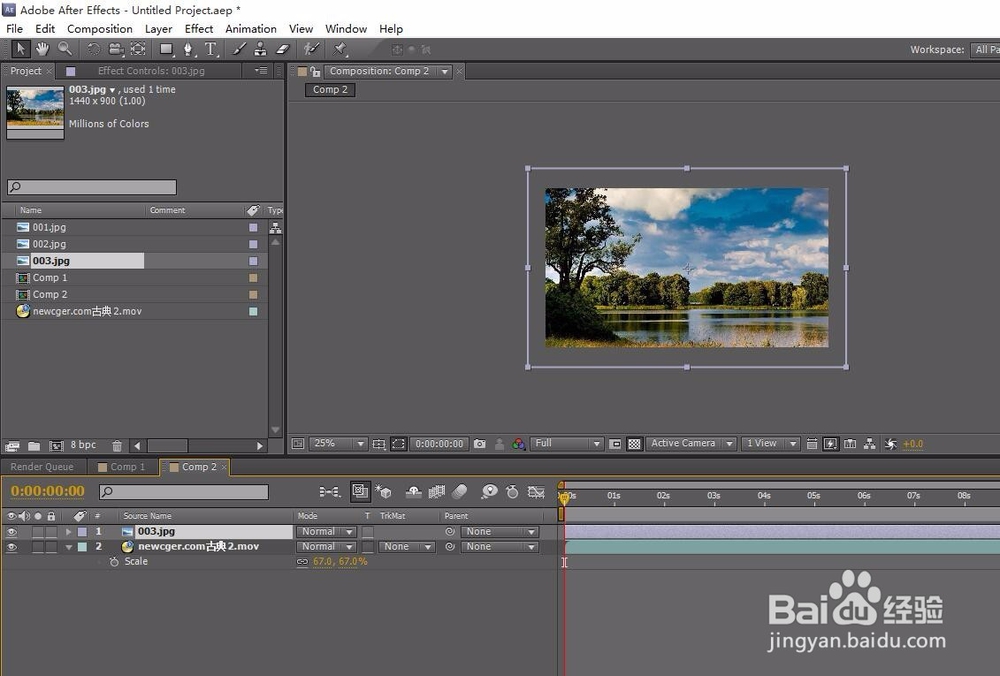Open the Layer menu
Viewport: 1000px width, 676px height.
(158, 29)
